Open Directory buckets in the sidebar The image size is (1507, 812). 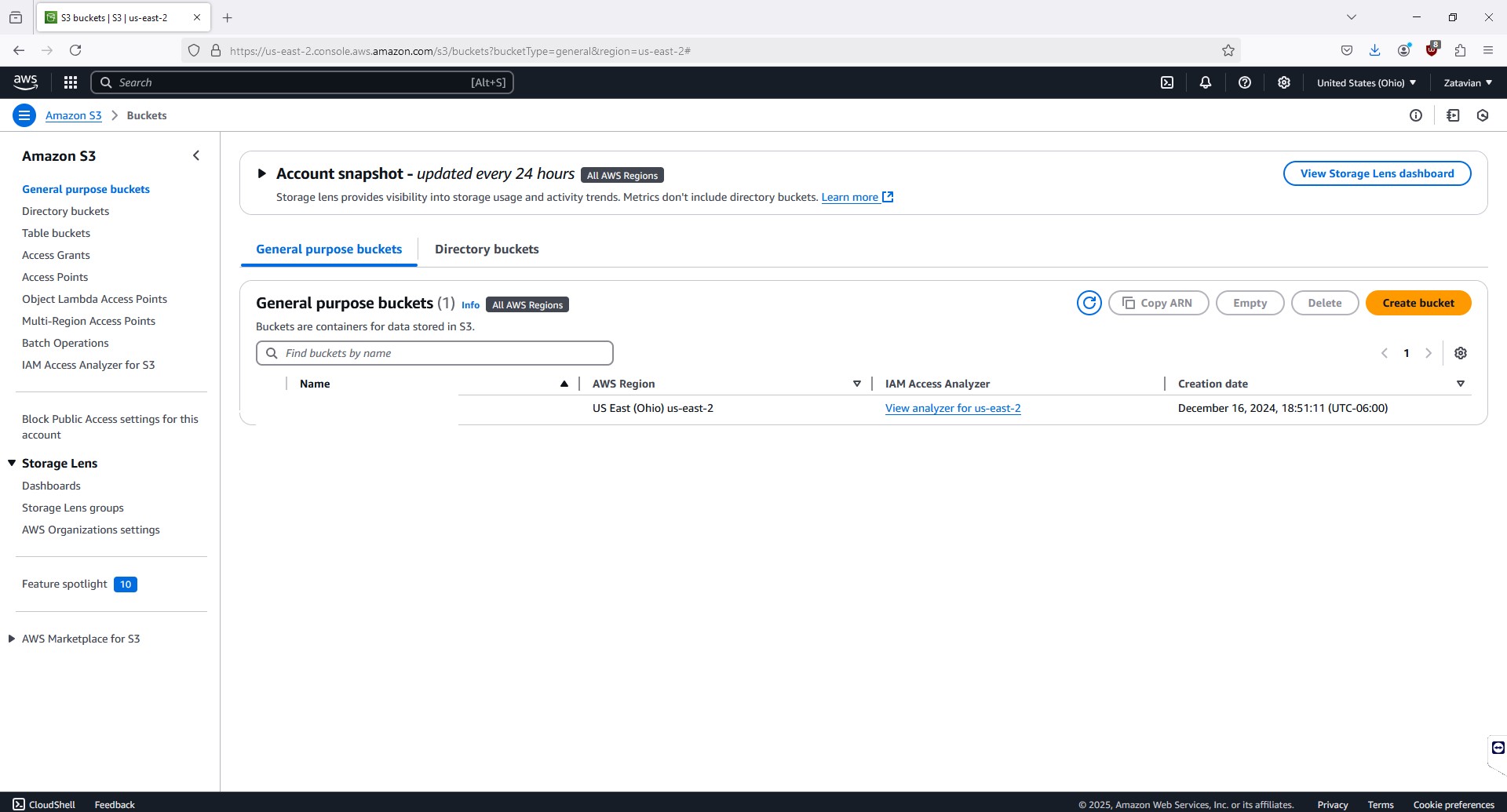tap(65, 211)
